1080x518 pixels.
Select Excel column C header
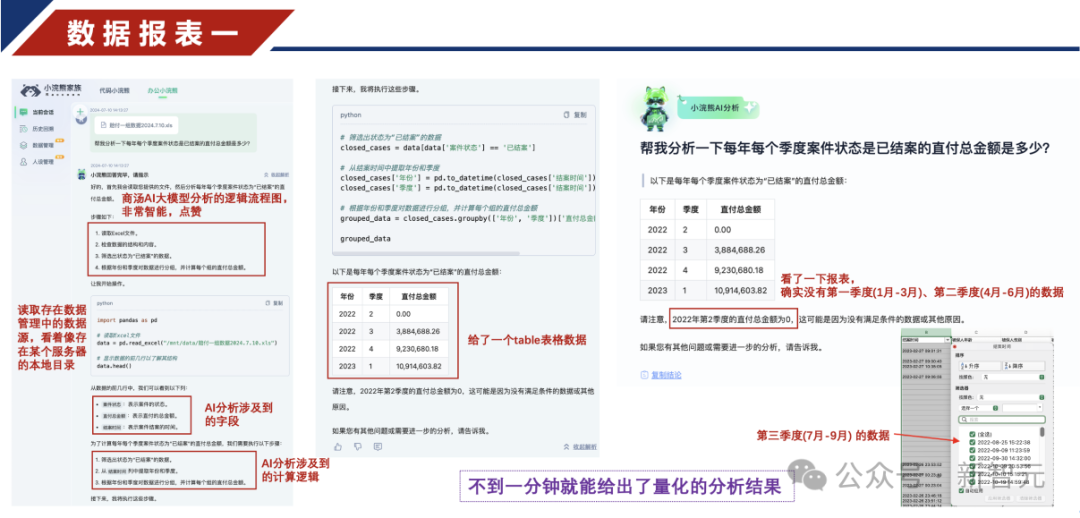[976, 332]
